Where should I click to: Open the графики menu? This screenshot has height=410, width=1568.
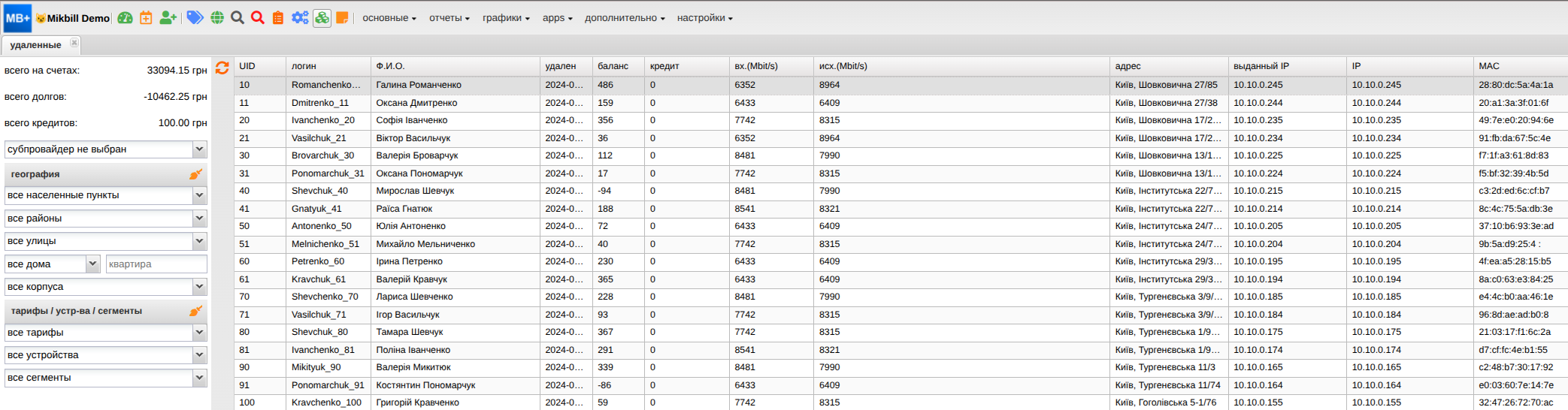point(506,18)
